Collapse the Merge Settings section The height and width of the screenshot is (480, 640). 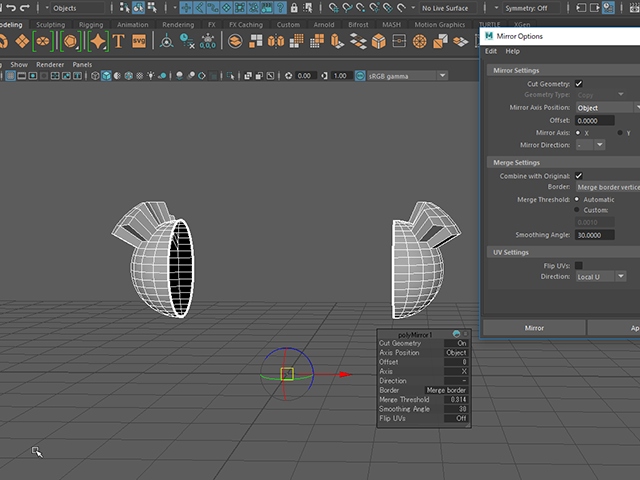[x=564, y=162]
